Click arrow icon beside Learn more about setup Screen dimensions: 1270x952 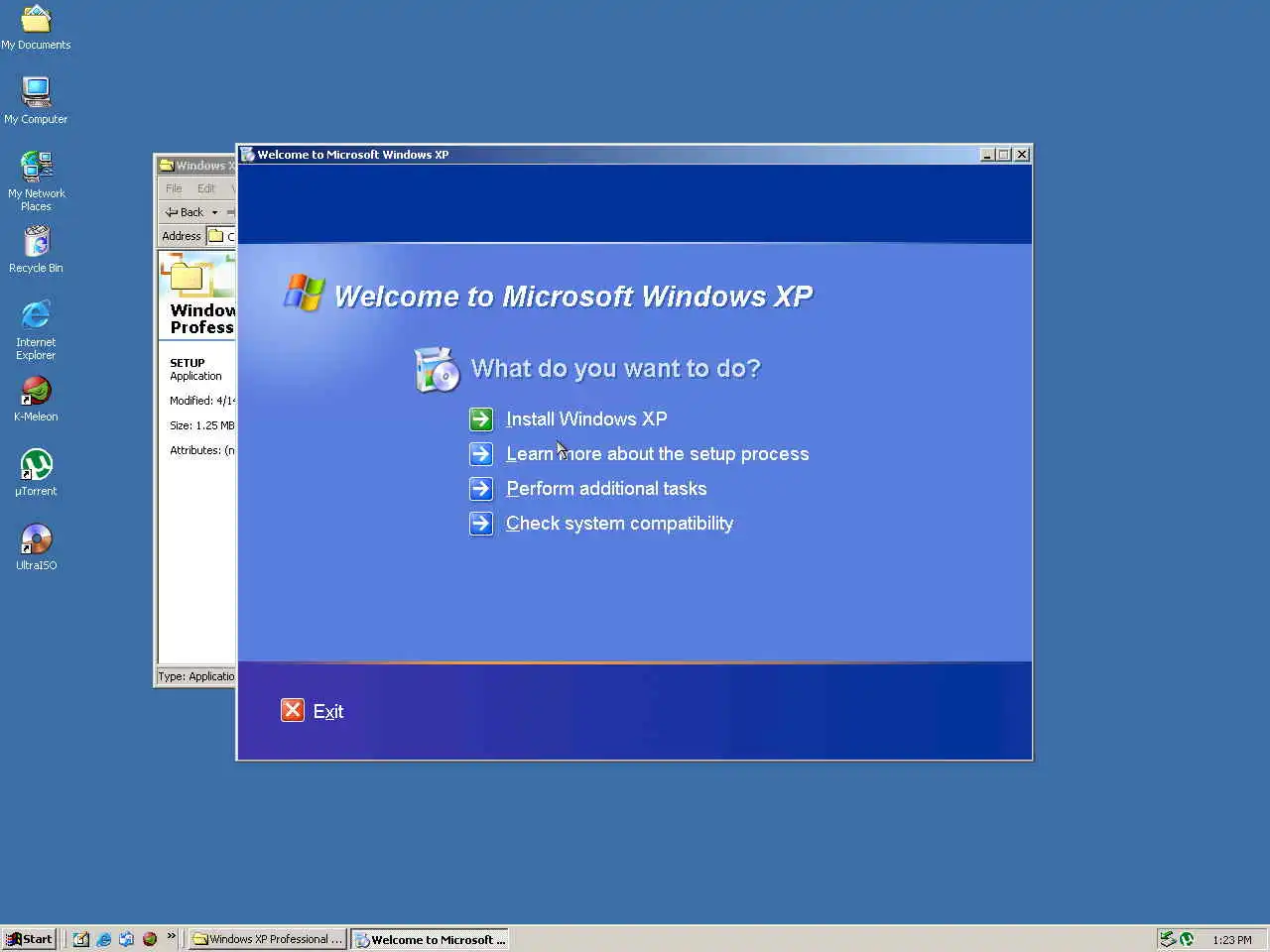[x=481, y=454]
